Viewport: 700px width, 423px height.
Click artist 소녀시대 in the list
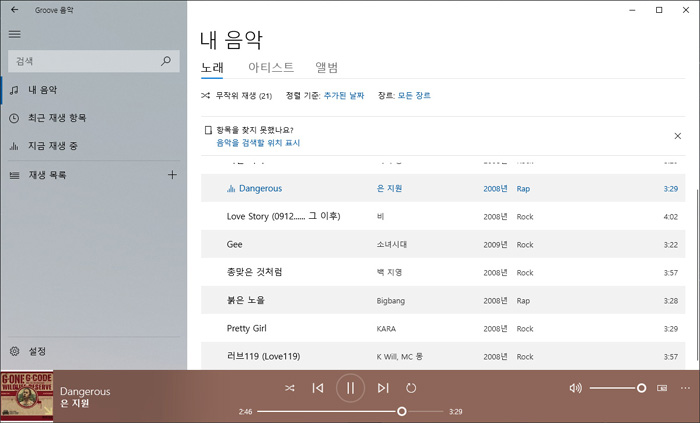point(392,245)
